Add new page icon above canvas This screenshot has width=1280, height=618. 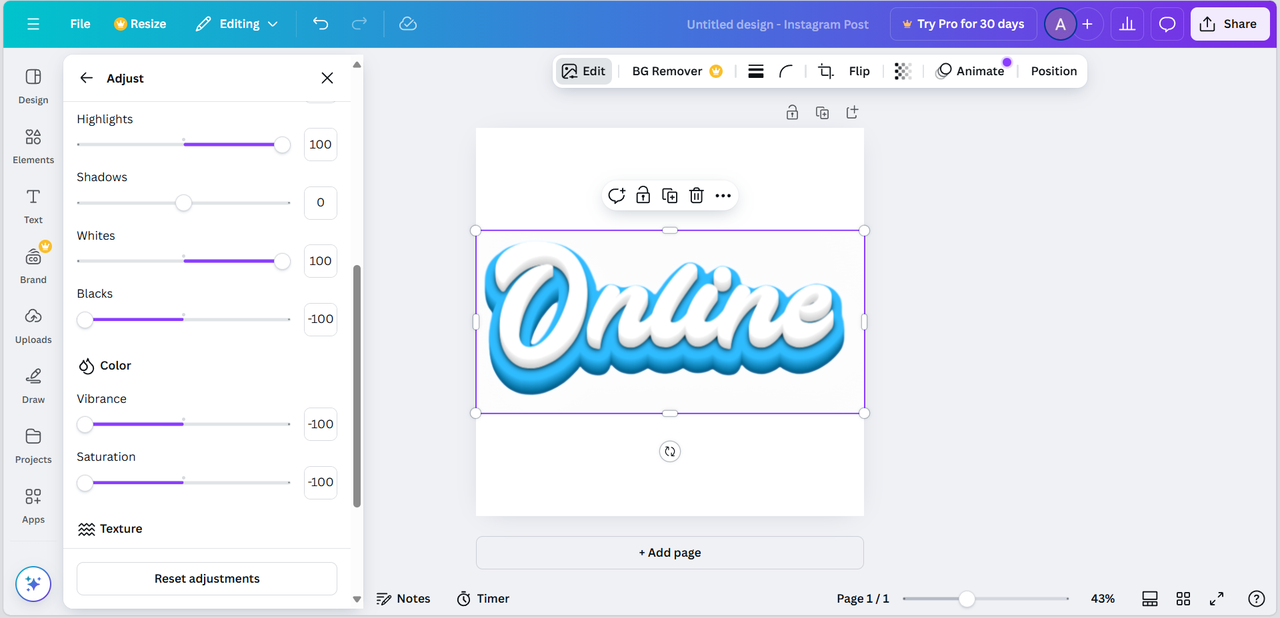852,113
